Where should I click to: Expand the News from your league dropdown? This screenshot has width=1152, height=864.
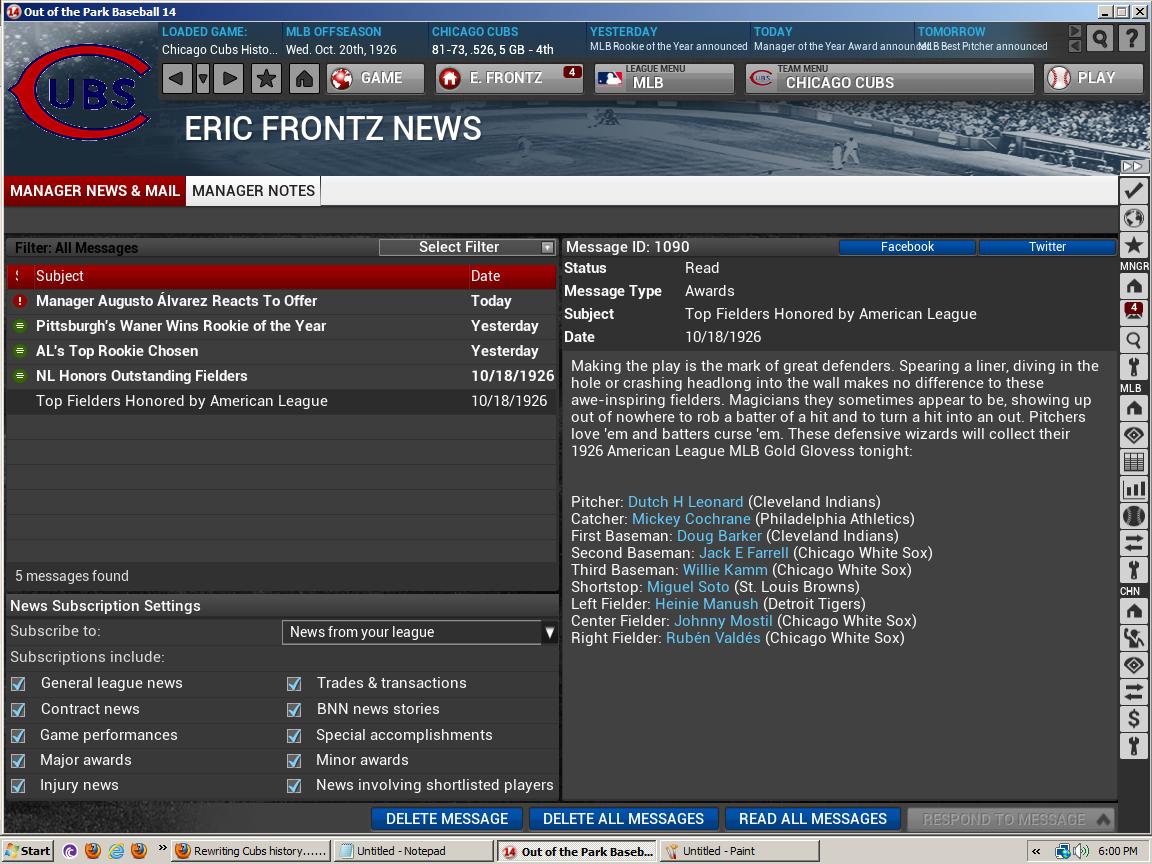(x=420, y=632)
